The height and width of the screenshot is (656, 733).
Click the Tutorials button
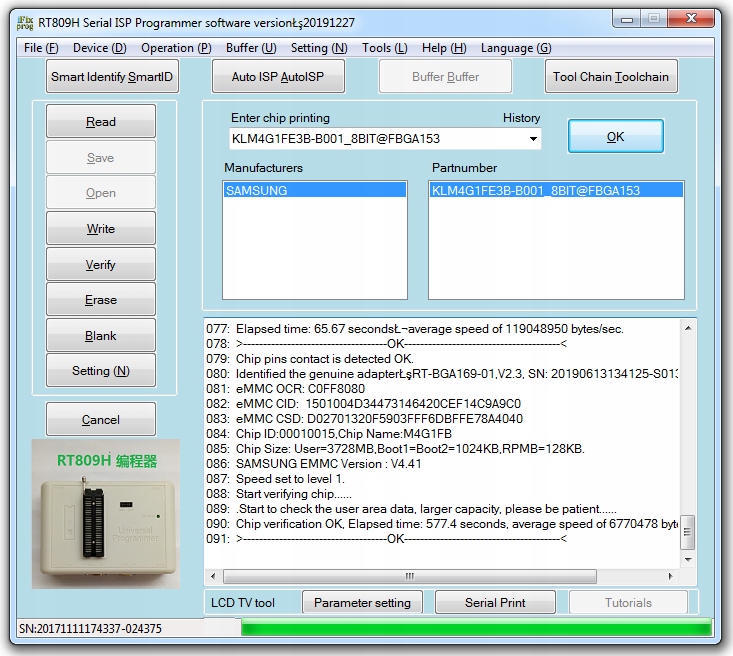pyautogui.click(x=628, y=603)
